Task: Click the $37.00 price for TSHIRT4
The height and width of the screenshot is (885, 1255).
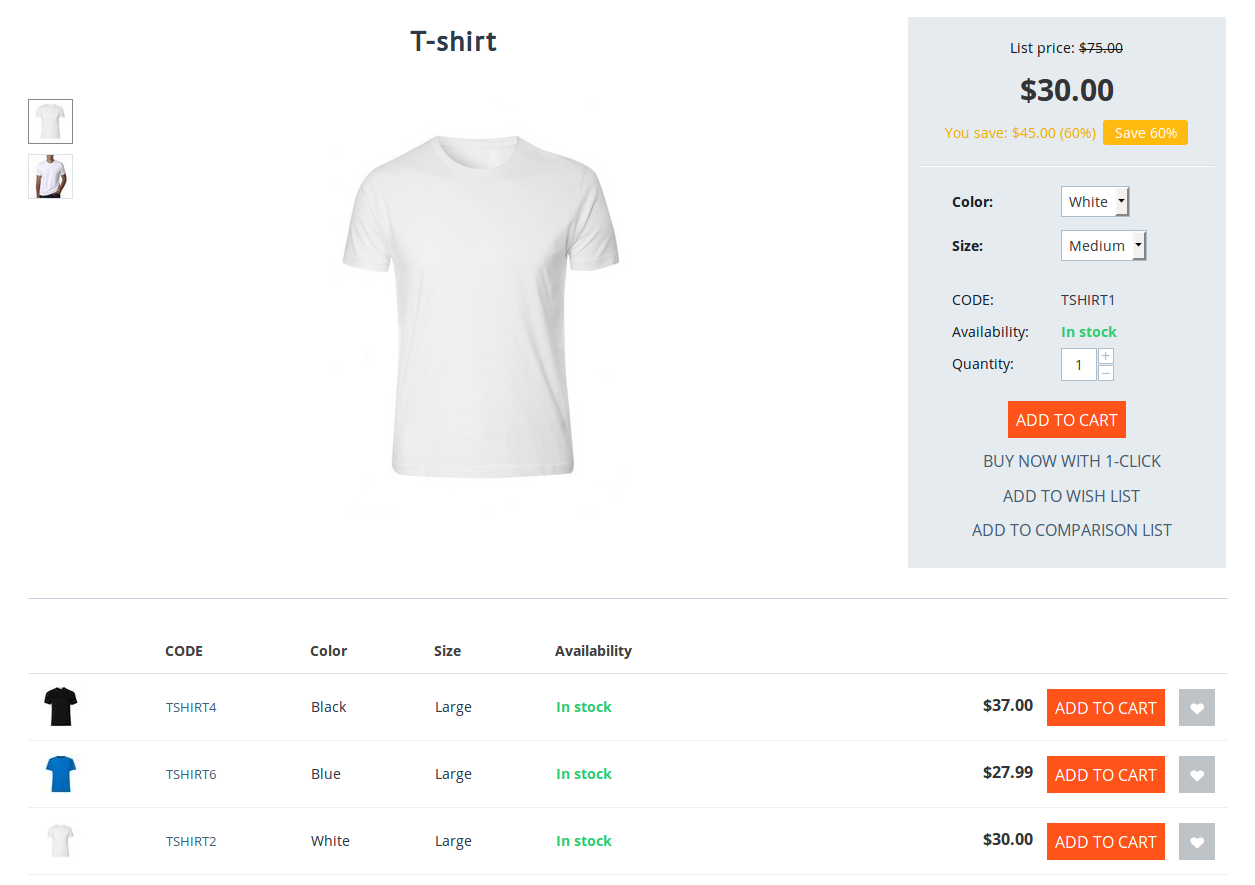Action: tap(1008, 706)
